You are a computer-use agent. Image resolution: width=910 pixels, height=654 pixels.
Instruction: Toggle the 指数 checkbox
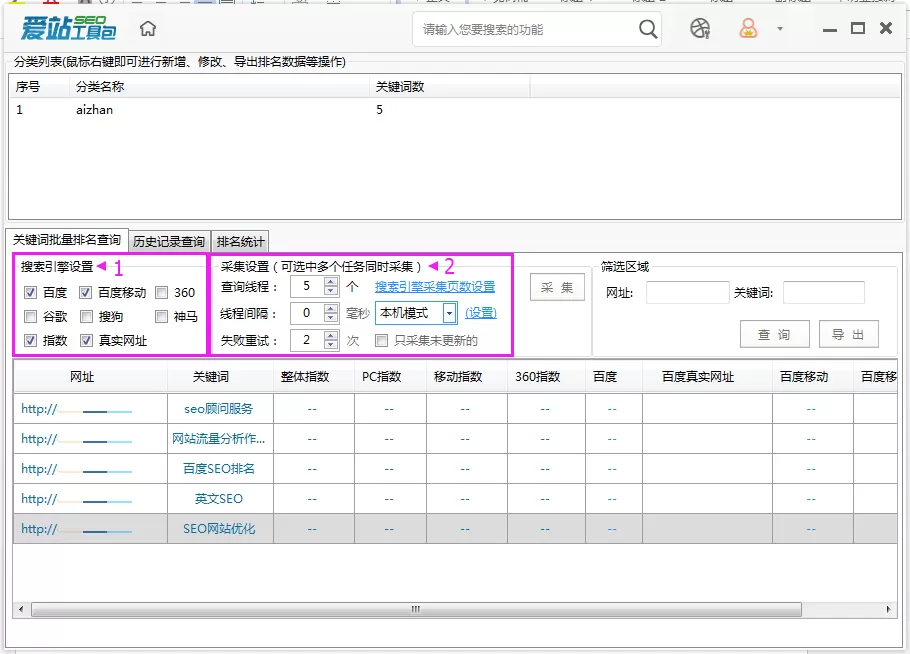coord(31,341)
